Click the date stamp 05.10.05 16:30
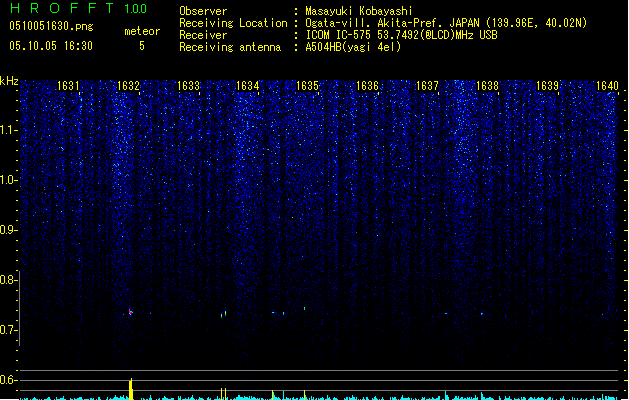This screenshot has width=629, height=400. [x=51, y=46]
